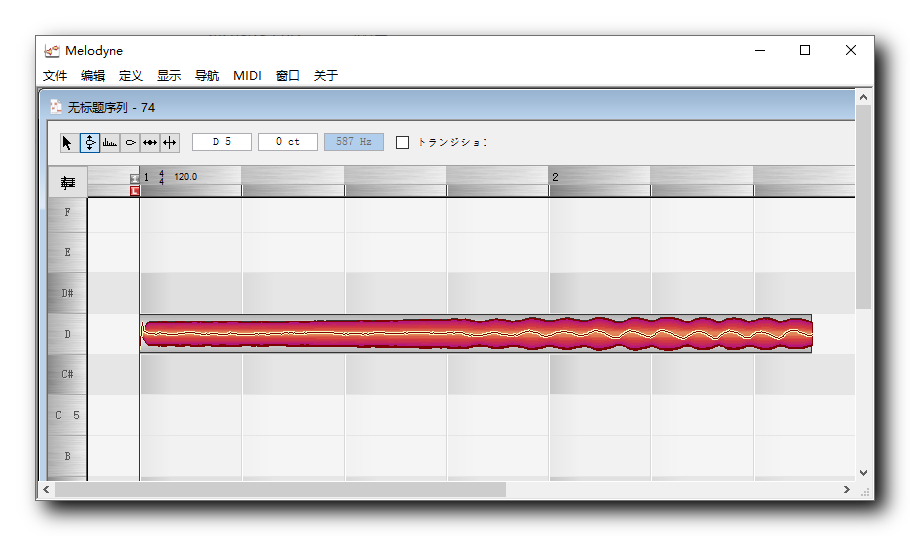Select the pitch editing tool

(x=90, y=143)
